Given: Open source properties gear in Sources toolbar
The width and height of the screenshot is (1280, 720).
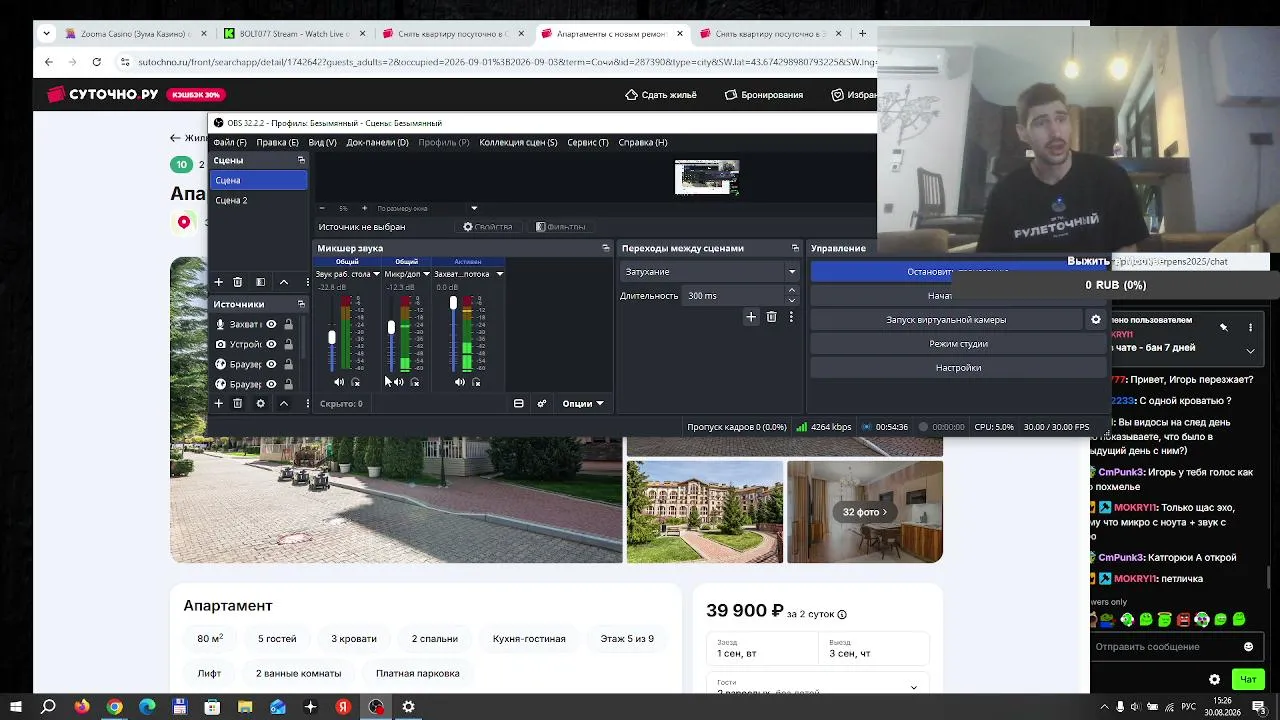Looking at the screenshot, I should pyautogui.click(x=260, y=403).
